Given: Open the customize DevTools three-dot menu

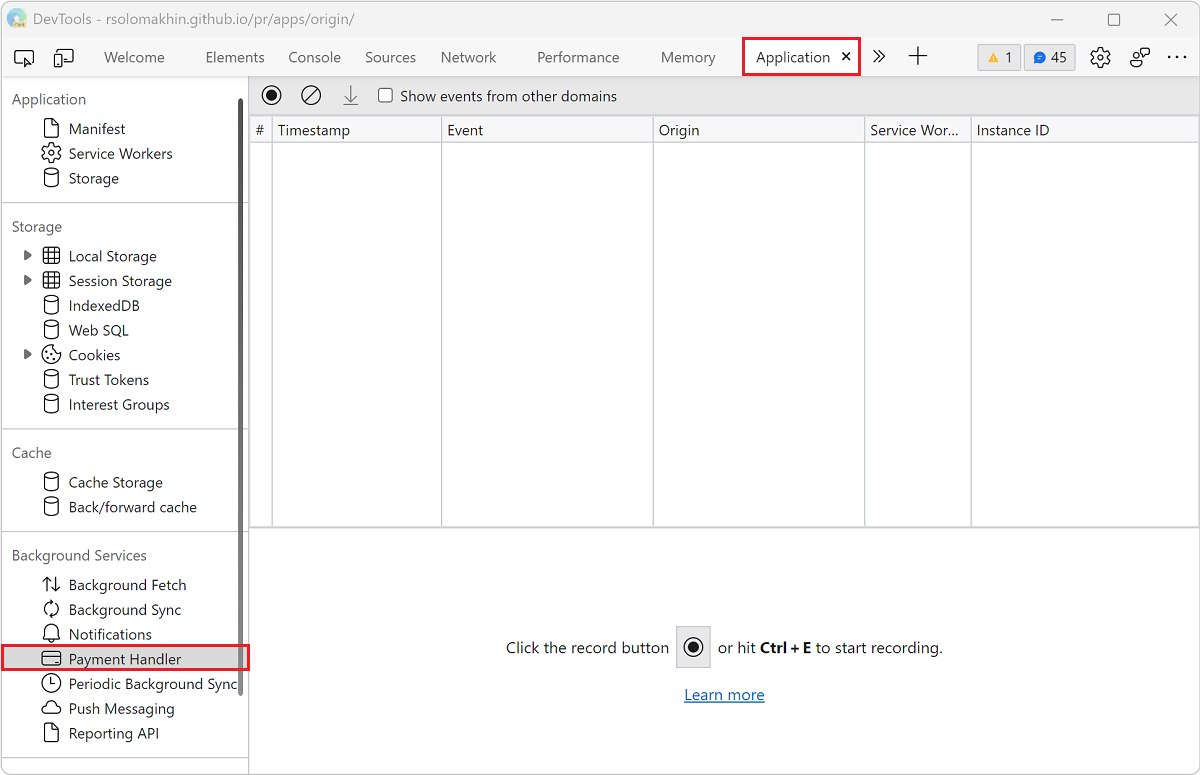Looking at the screenshot, I should [1177, 57].
